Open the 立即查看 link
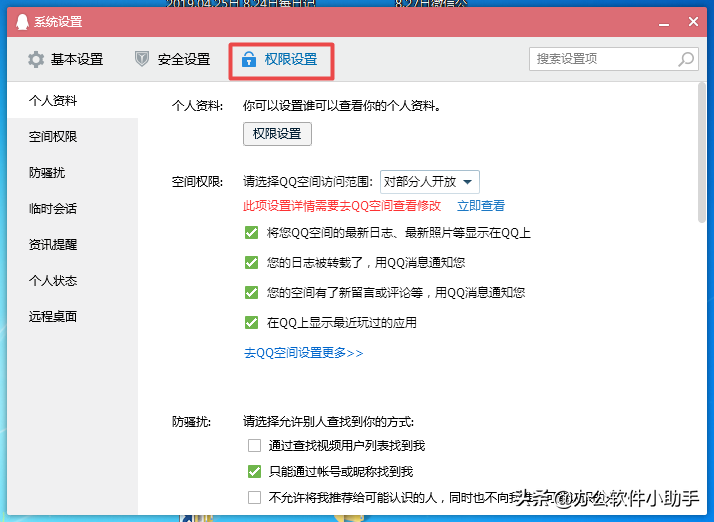The image size is (714, 522). (x=481, y=206)
